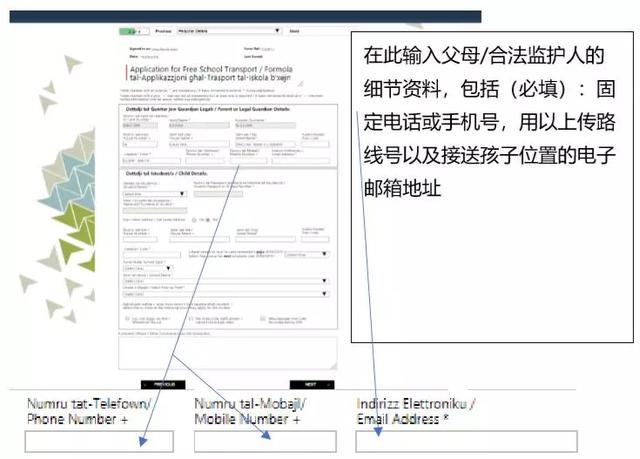This screenshot has height=459, width=640.
Task: Click Post Code field in Parent Details
Action: 315,144
